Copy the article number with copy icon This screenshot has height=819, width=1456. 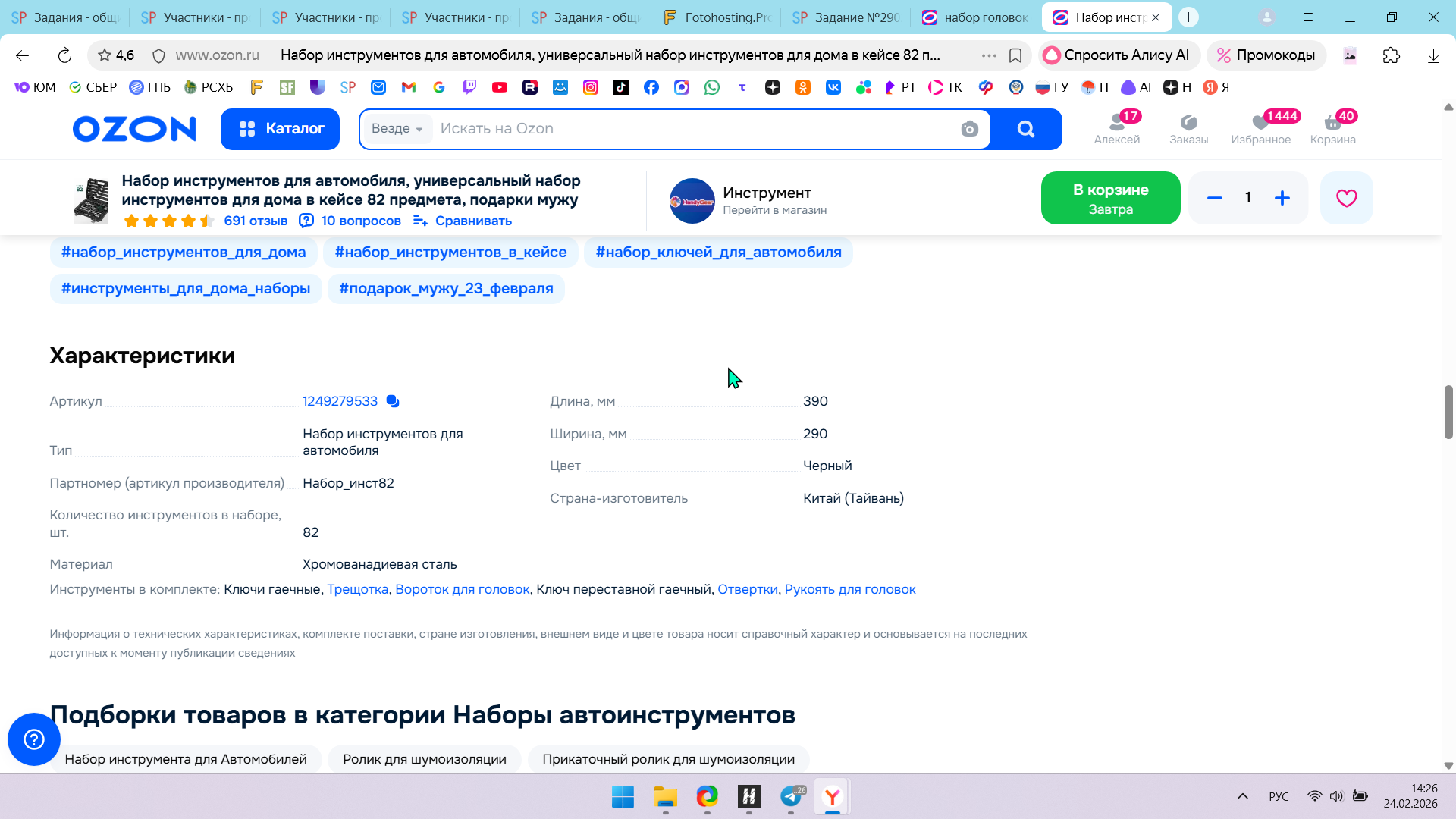tap(392, 401)
